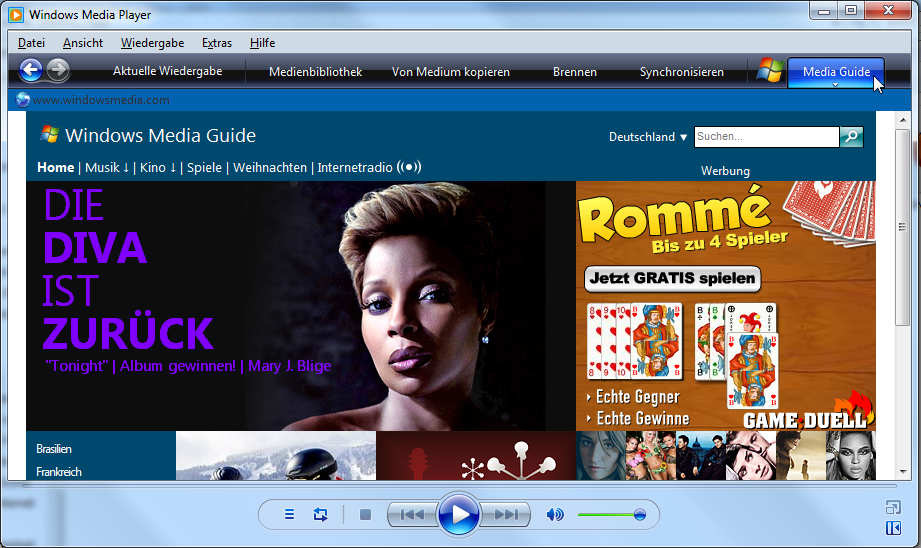Switch to Medienbibliothek tab

click(315, 72)
